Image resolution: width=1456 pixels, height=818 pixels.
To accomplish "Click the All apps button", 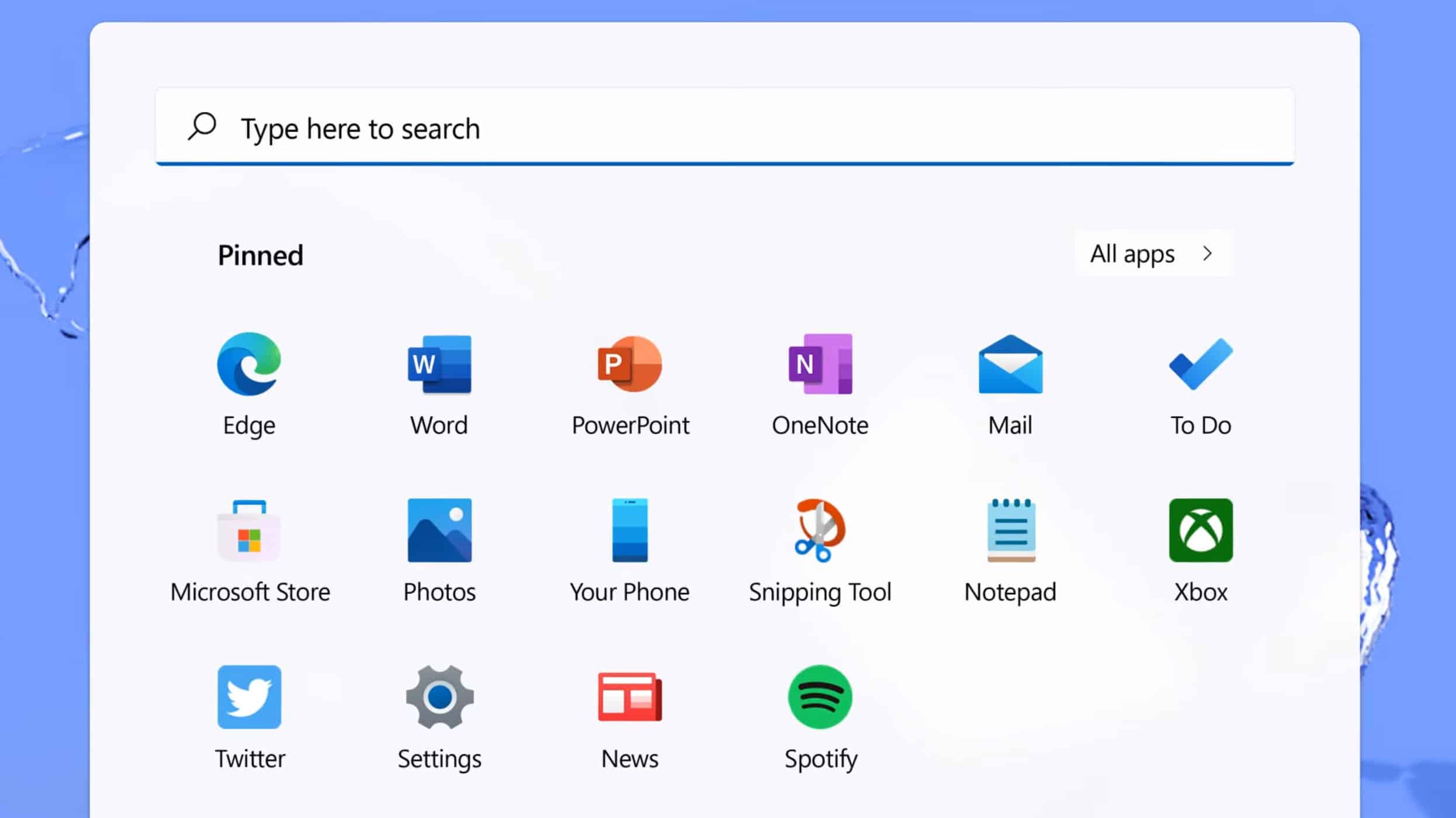I will [1132, 254].
